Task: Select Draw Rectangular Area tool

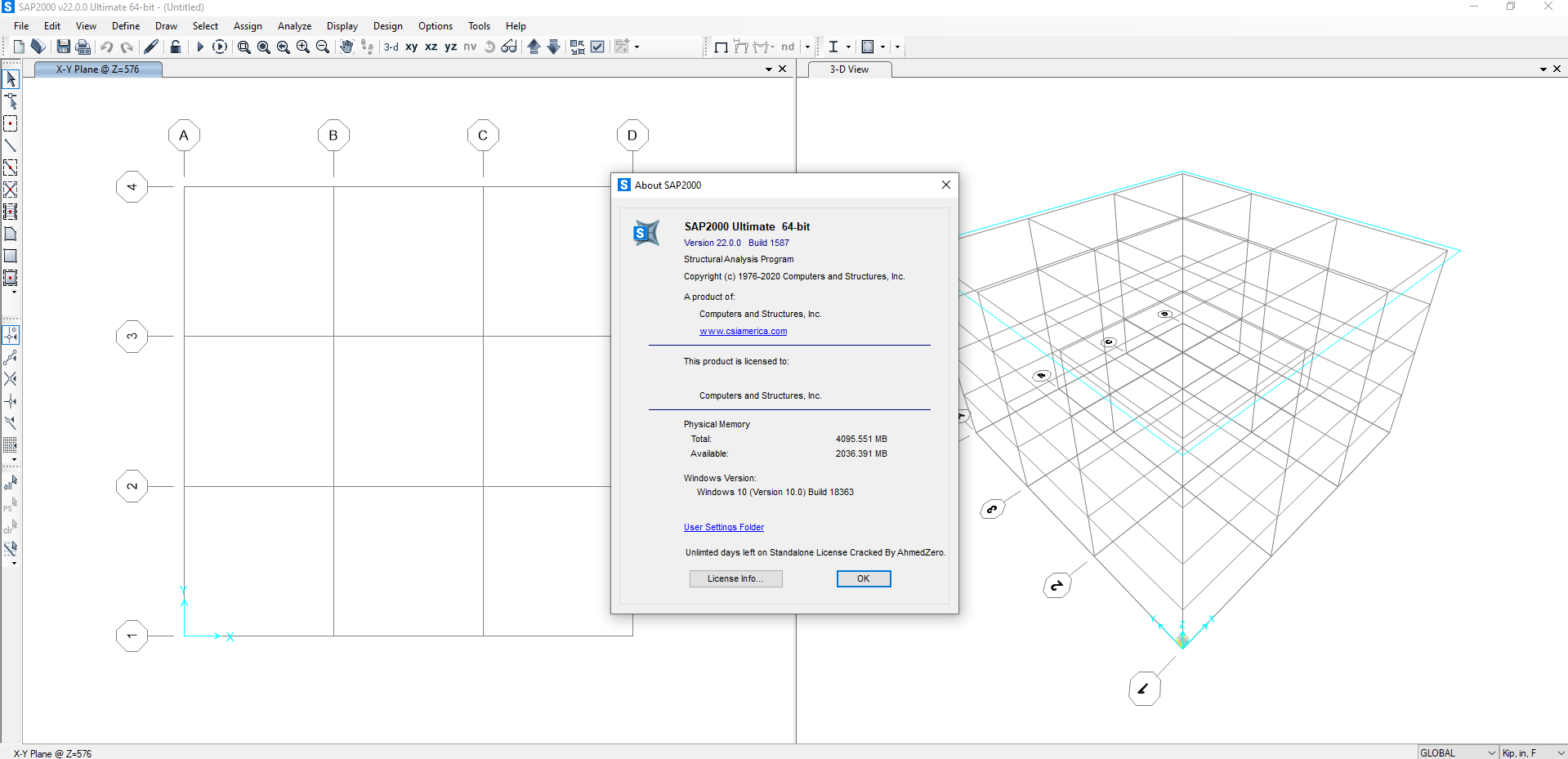Action: pos(11,256)
